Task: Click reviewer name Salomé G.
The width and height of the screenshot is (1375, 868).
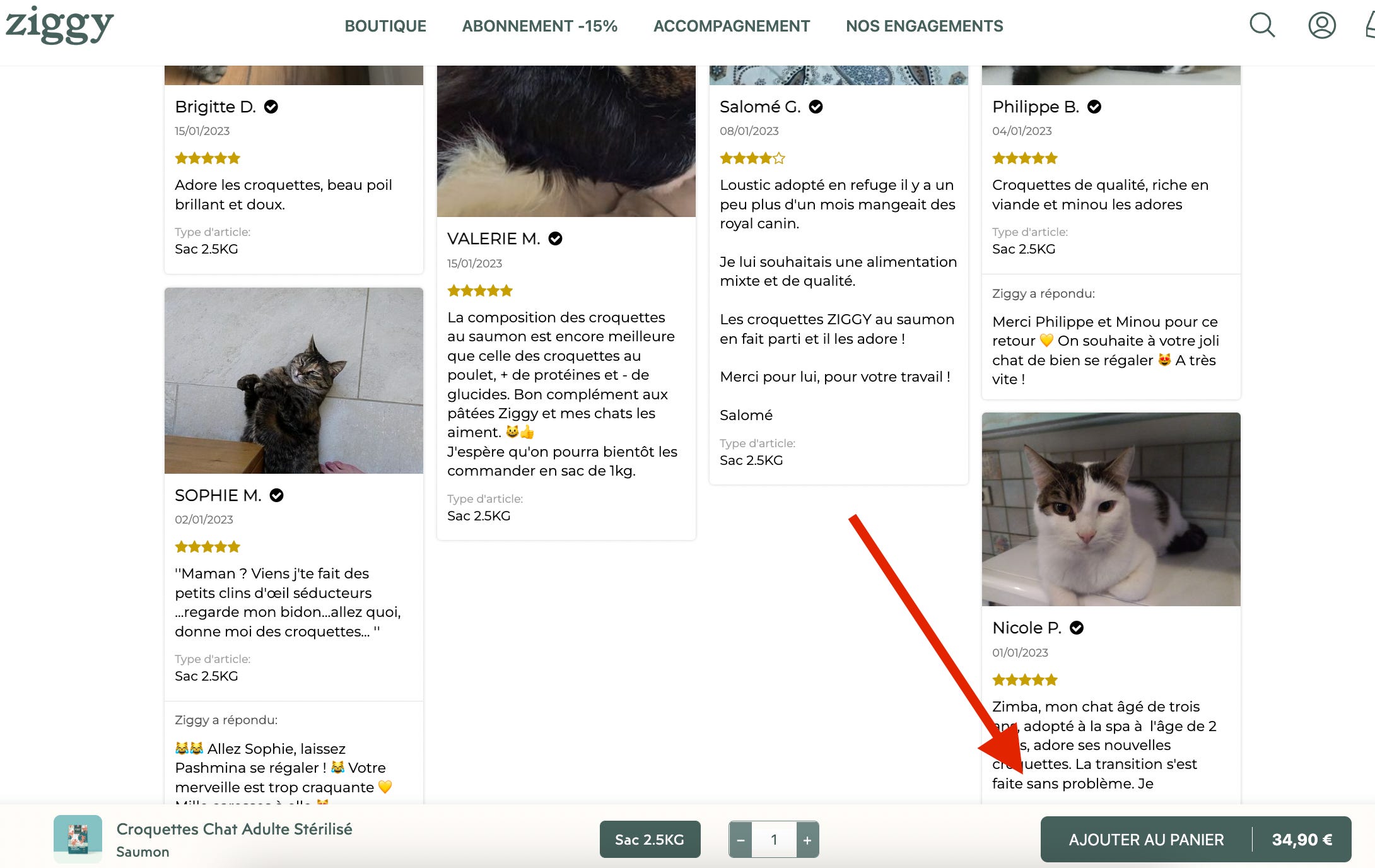Action: click(x=761, y=107)
